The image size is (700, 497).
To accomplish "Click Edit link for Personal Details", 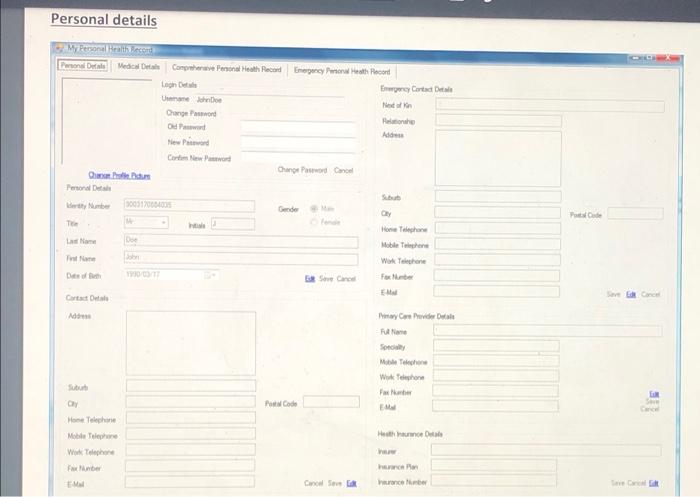I will (310, 279).
